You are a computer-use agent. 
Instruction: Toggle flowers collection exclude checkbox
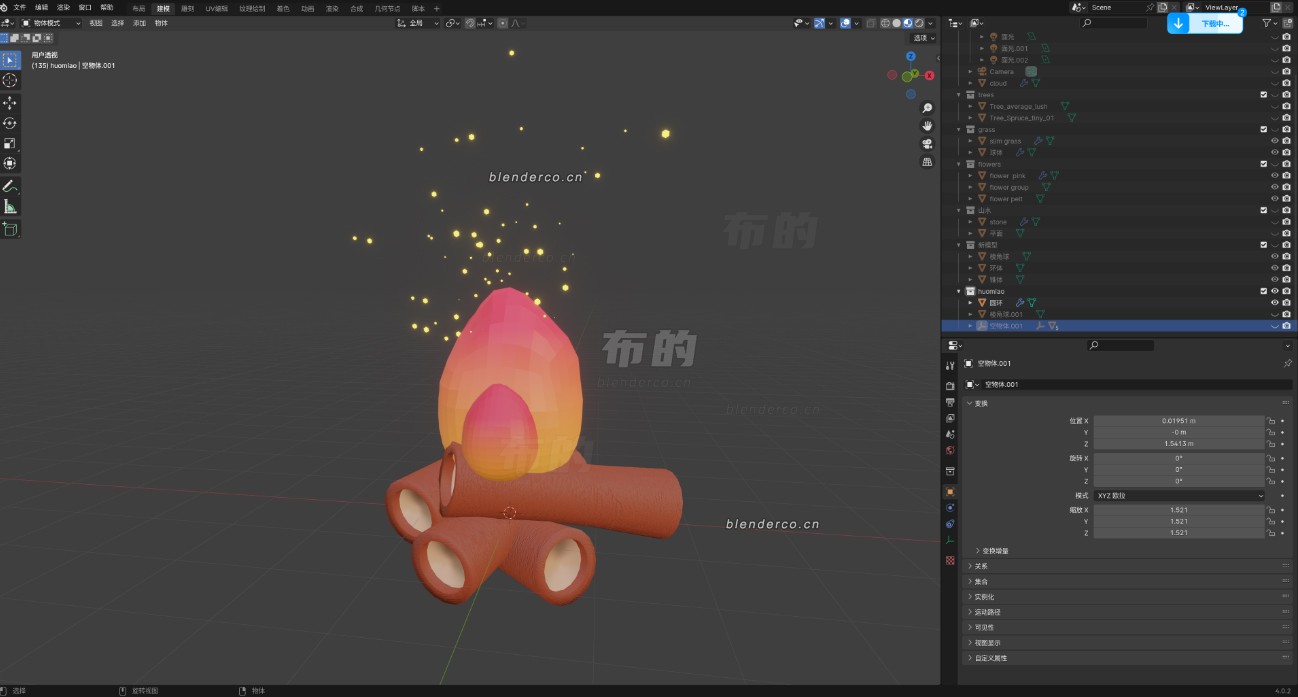point(1264,164)
